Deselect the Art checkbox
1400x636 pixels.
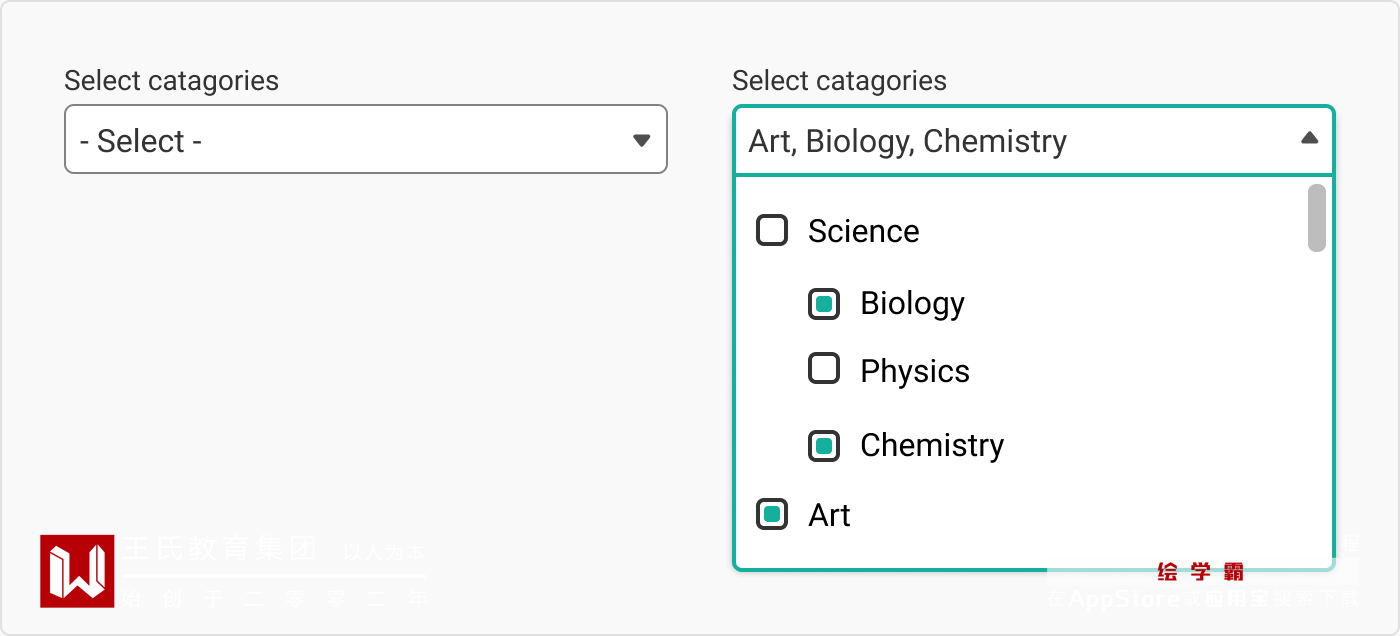(x=772, y=515)
